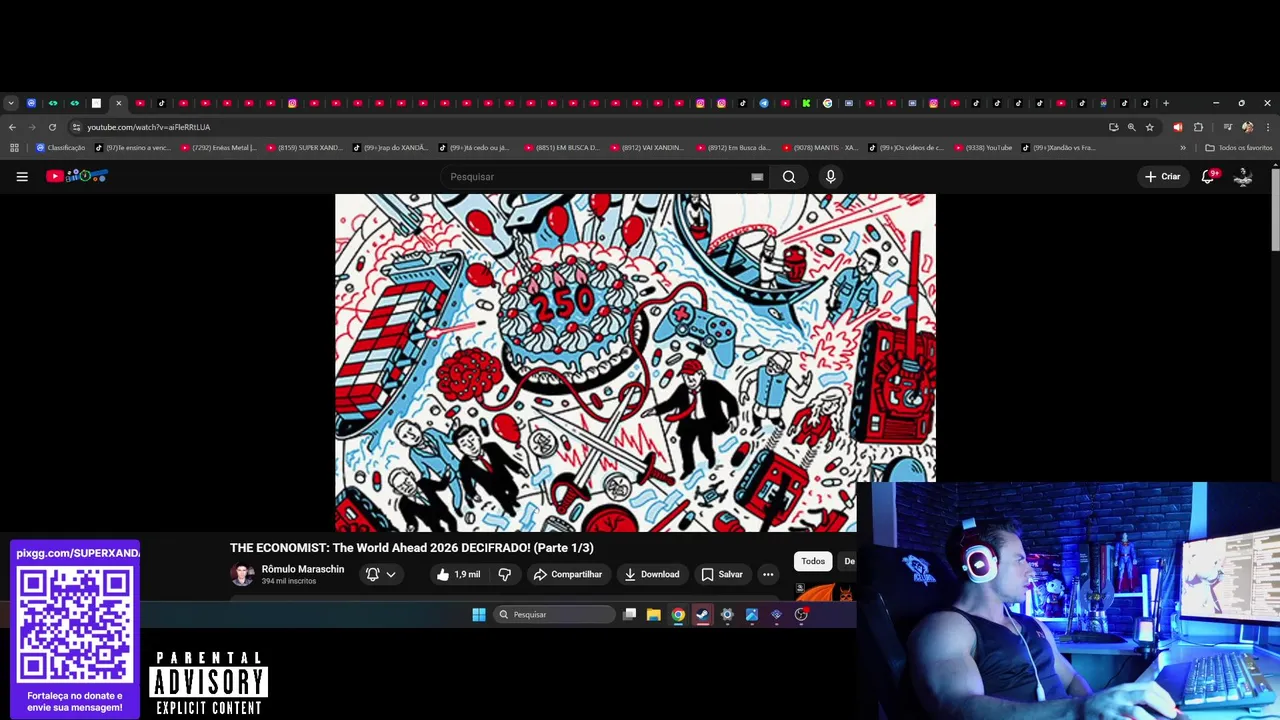Viewport: 1280px width, 720px height.
Task: Open Todos os favoritos folder
Action: tap(1239, 148)
